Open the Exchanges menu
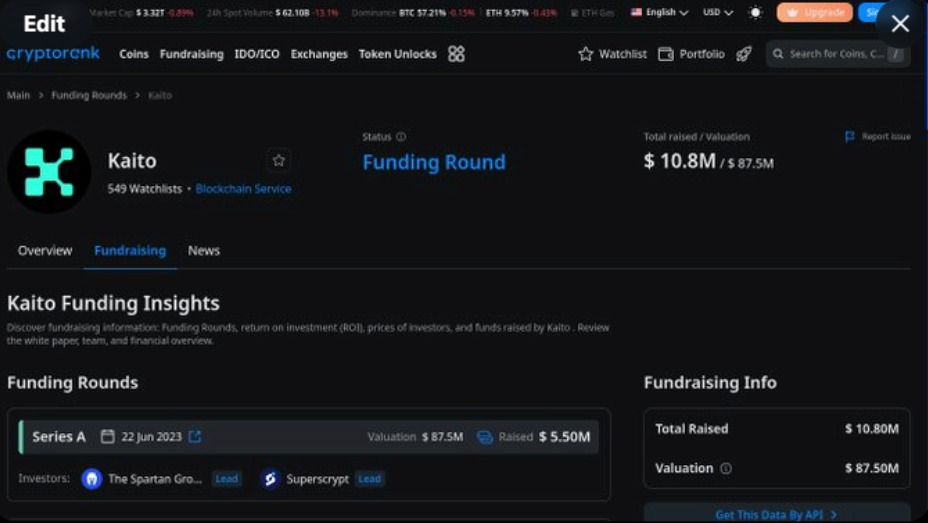This screenshot has width=928, height=523. pyautogui.click(x=319, y=54)
